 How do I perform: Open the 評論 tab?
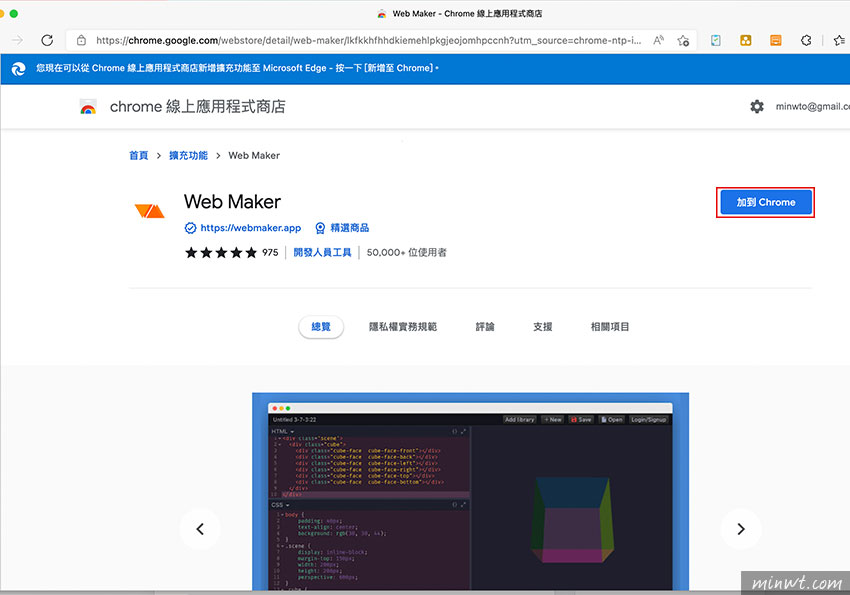point(485,327)
